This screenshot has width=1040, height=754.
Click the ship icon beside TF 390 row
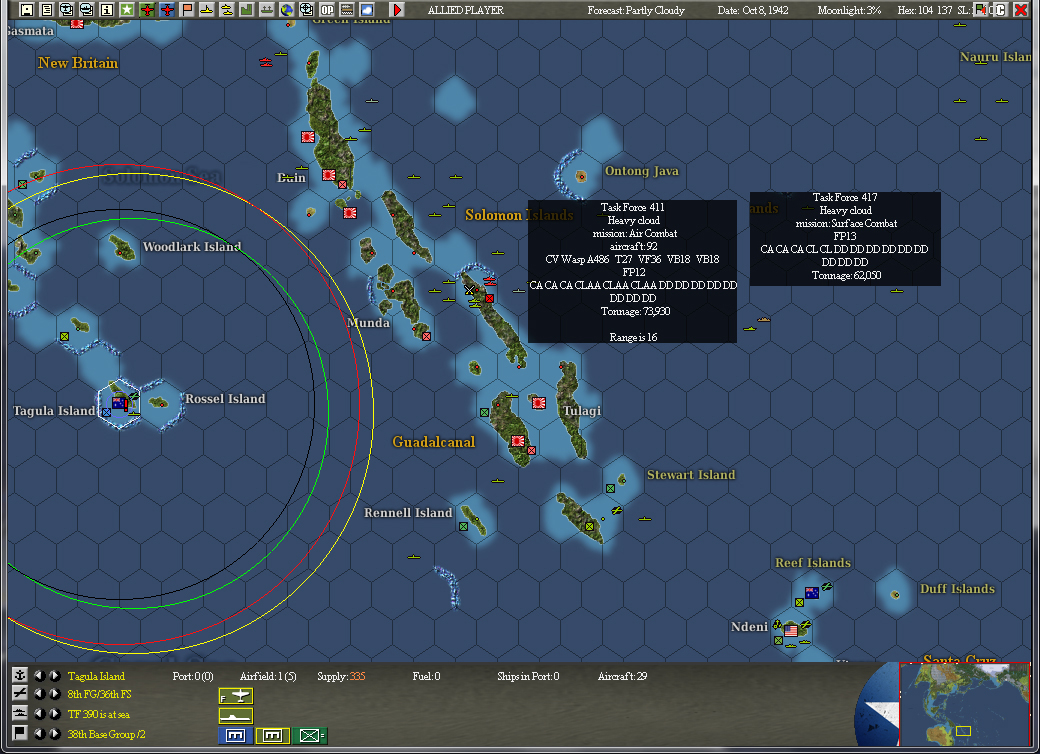point(20,714)
